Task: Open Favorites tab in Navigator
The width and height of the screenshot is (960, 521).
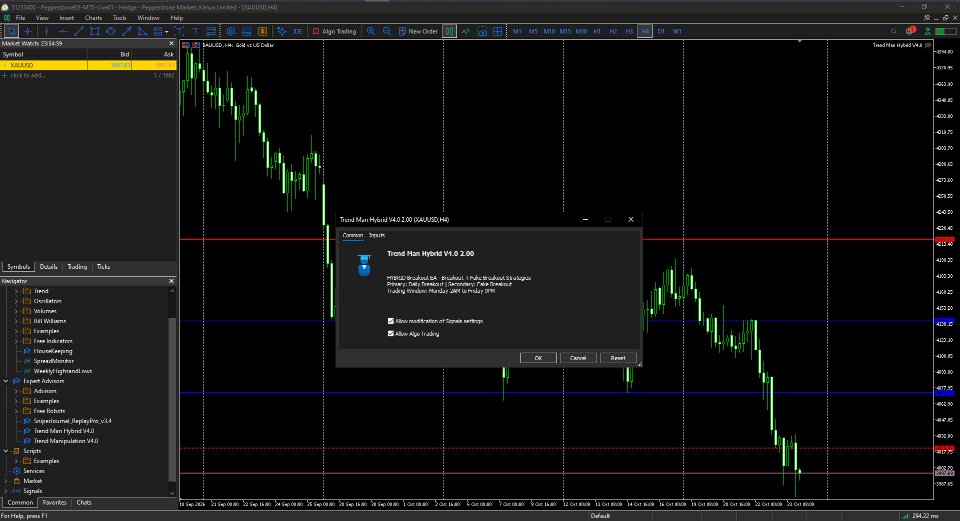Action: click(x=54, y=503)
